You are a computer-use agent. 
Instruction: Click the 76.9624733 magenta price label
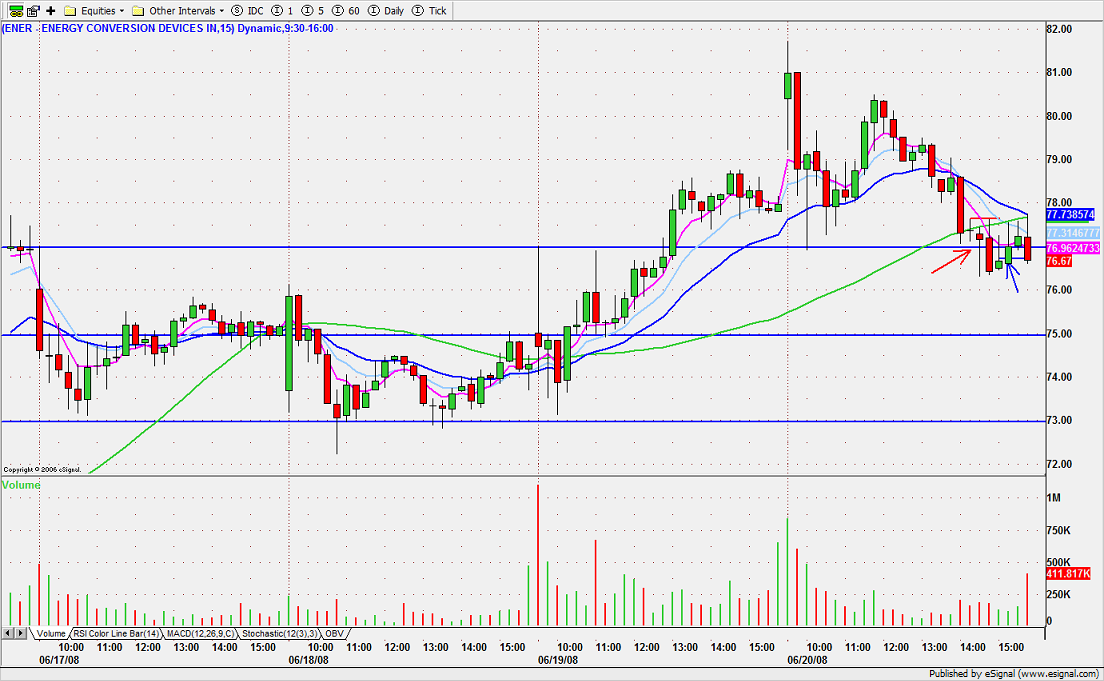coord(1072,249)
